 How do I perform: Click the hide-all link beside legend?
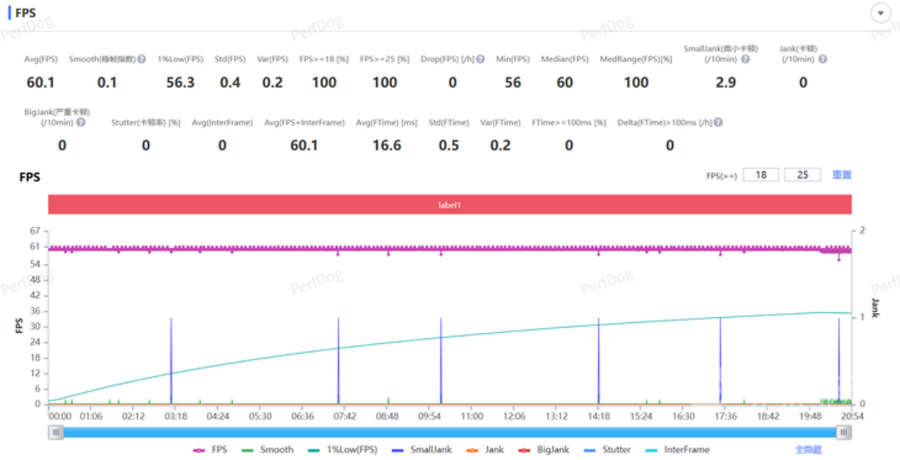pyautogui.click(x=810, y=450)
